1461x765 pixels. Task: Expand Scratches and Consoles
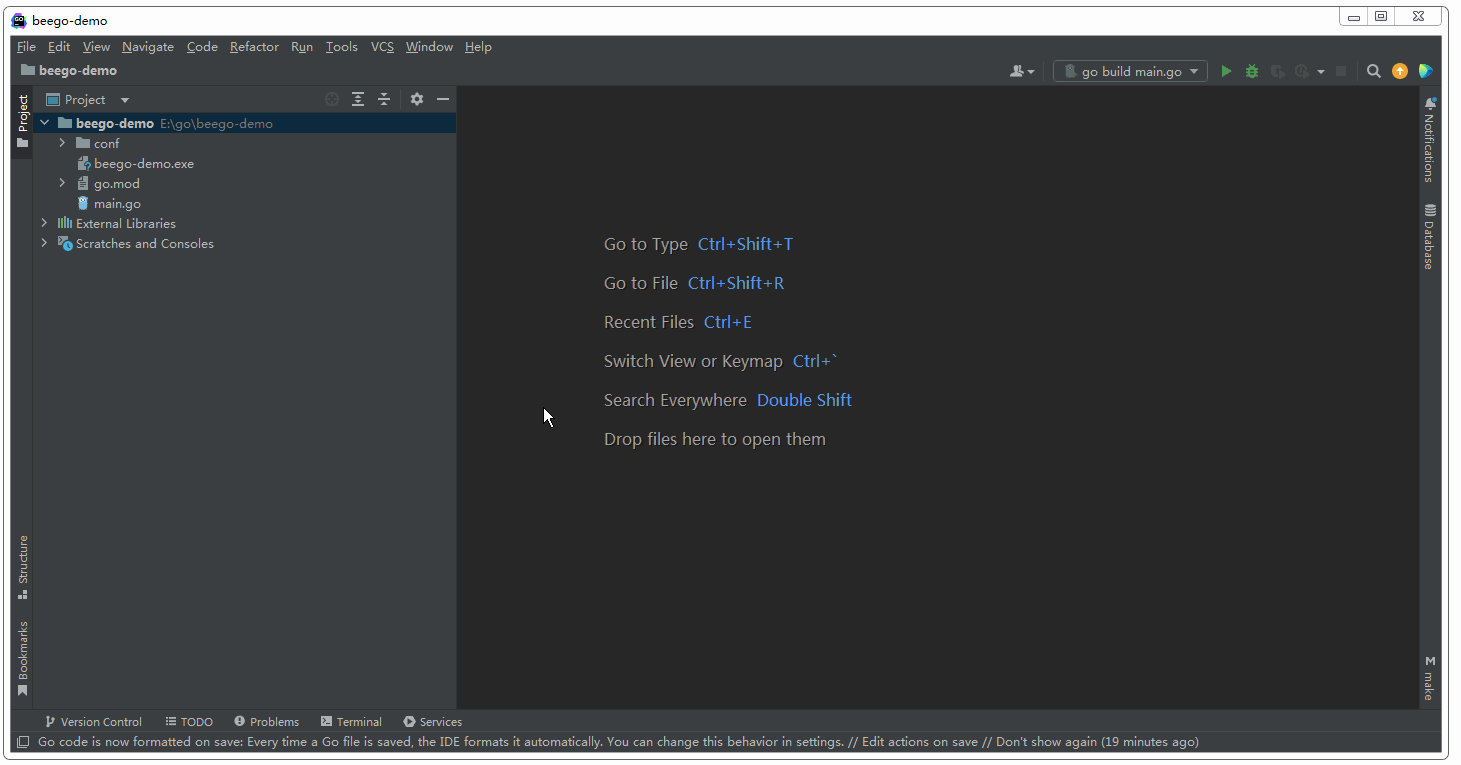(44, 243)
